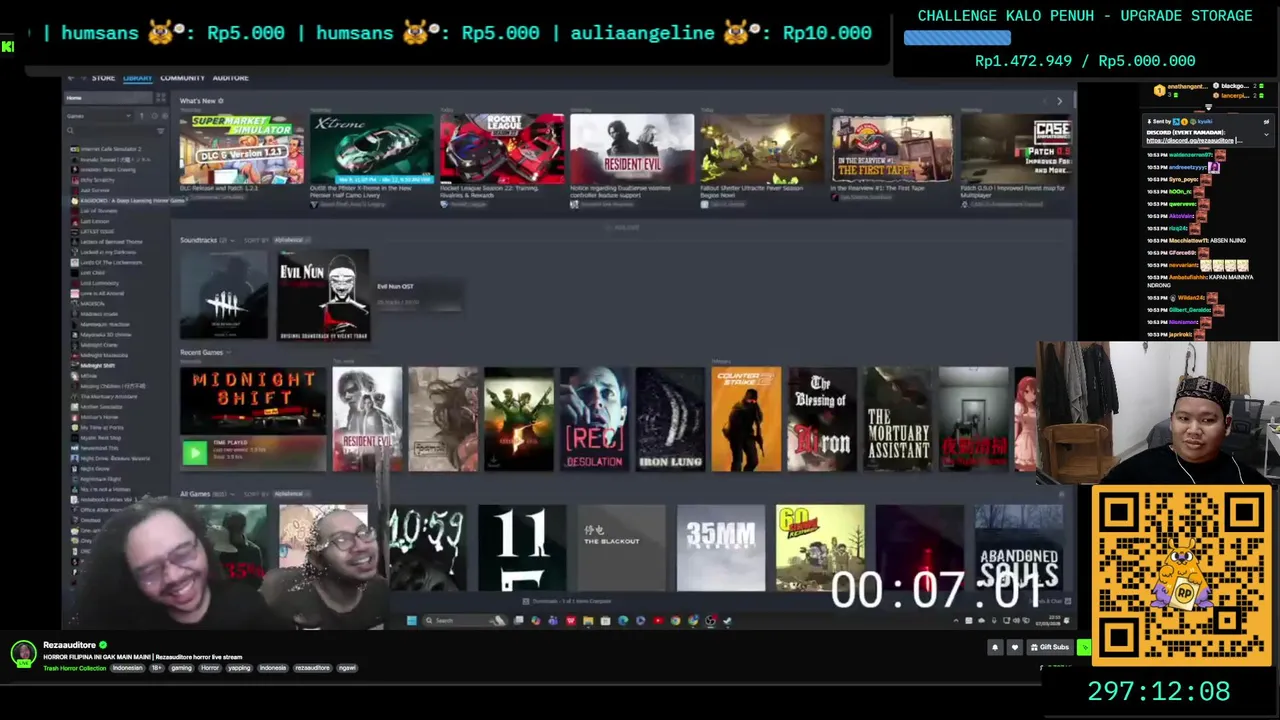Open Supermarket Simulator DLC news card

(x=242, y=150)
